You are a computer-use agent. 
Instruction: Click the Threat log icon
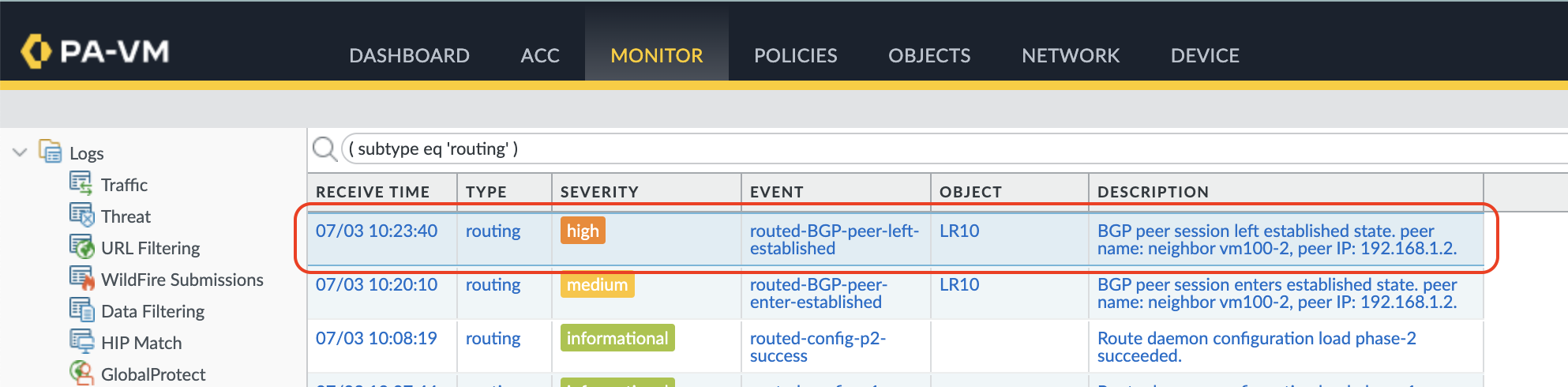81,215
